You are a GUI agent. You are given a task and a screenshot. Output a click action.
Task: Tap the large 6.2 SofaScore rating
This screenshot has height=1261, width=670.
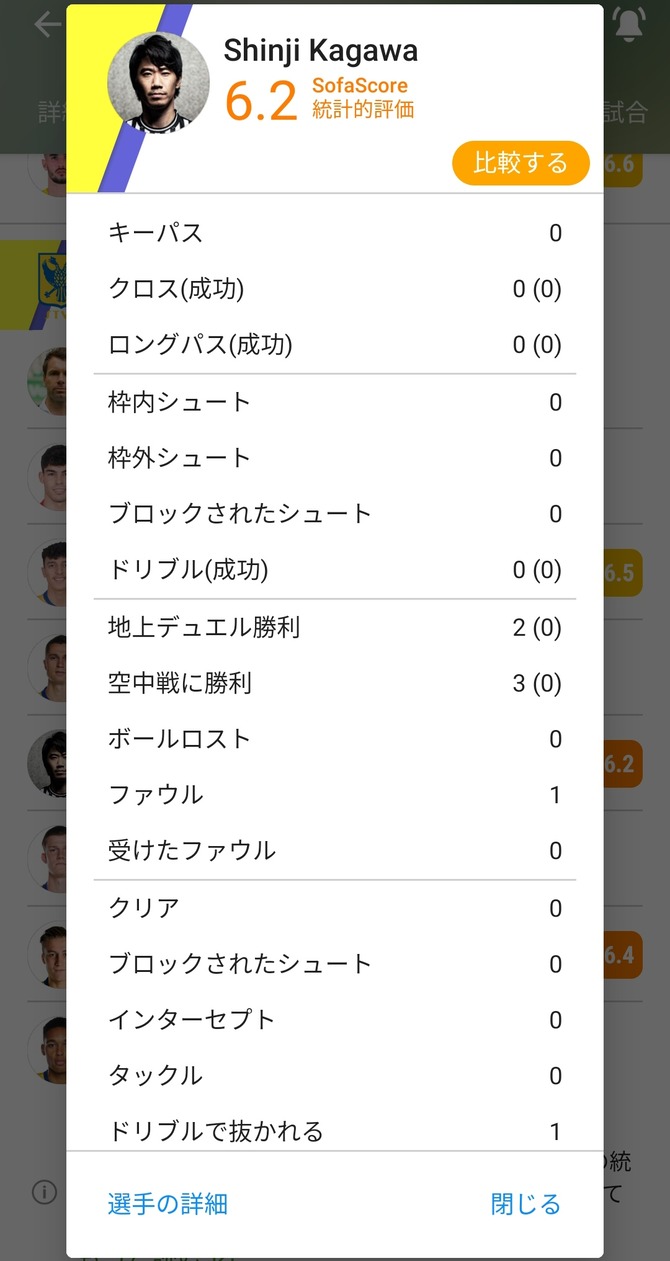coord(261,101)
